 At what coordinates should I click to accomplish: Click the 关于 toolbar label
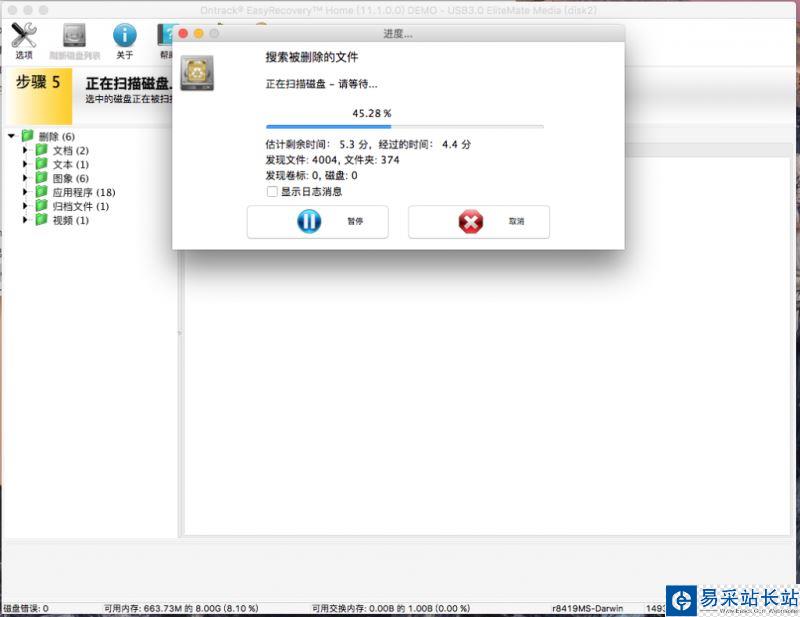coord(124,55)
